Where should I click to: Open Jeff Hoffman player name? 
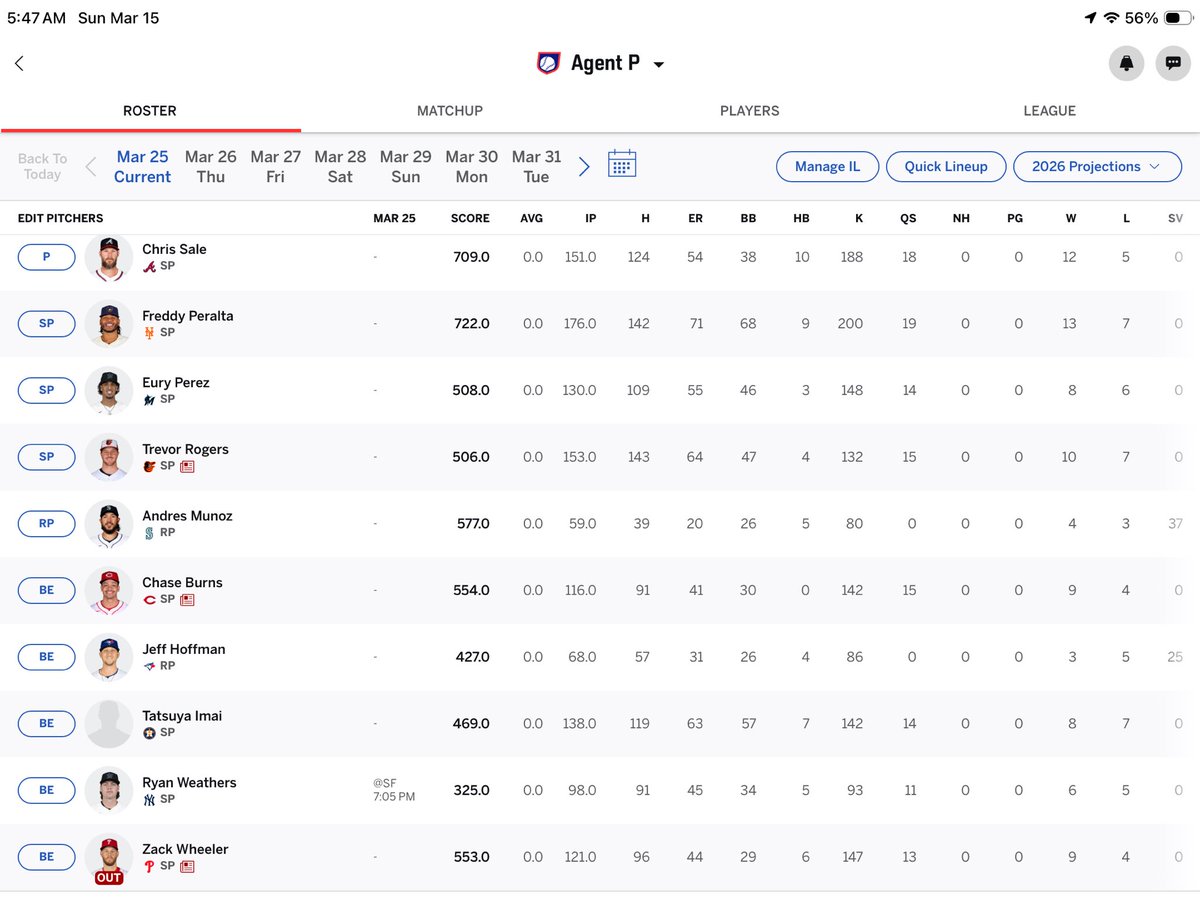pyautogui.click(x=184, y=649)
